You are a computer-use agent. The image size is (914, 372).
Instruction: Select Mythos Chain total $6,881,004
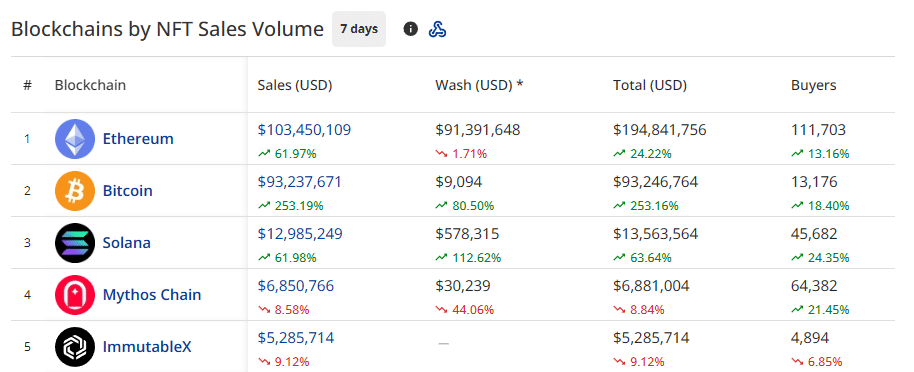click(x=652, y=285)
